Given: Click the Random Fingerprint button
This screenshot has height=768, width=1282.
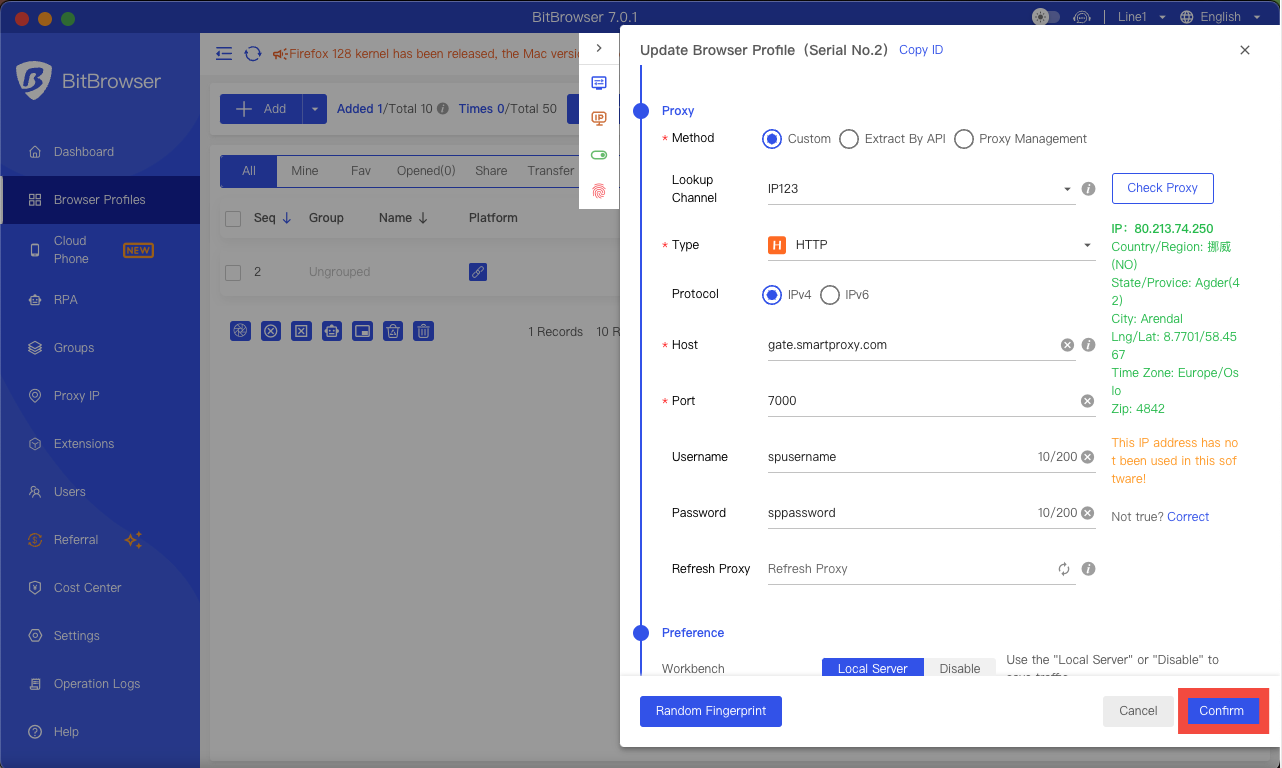Looking at the screenshot, I should [x=711, y=711].
